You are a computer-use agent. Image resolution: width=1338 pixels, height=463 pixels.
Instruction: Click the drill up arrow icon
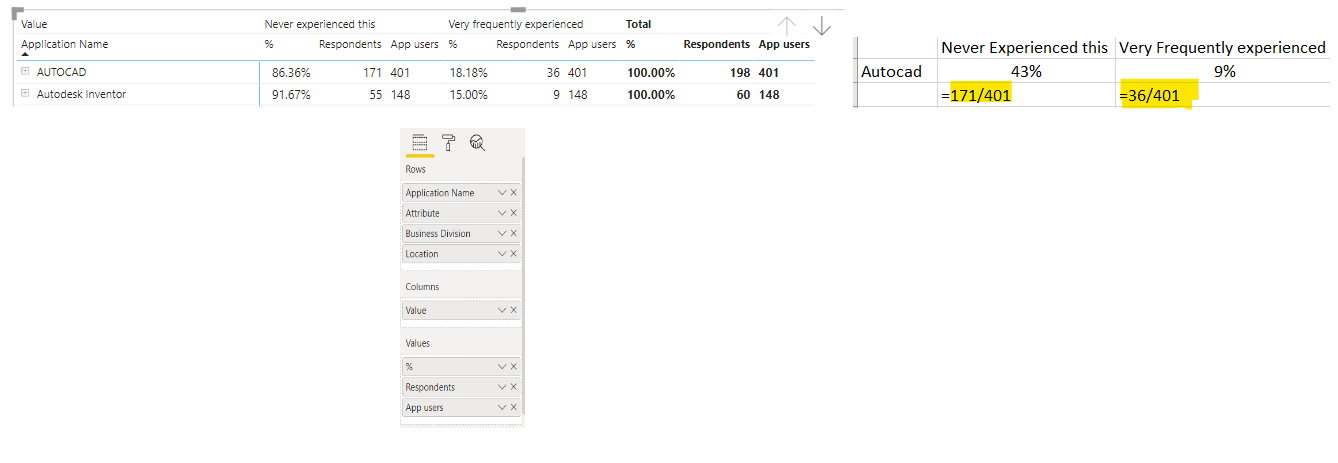point(787,26)
